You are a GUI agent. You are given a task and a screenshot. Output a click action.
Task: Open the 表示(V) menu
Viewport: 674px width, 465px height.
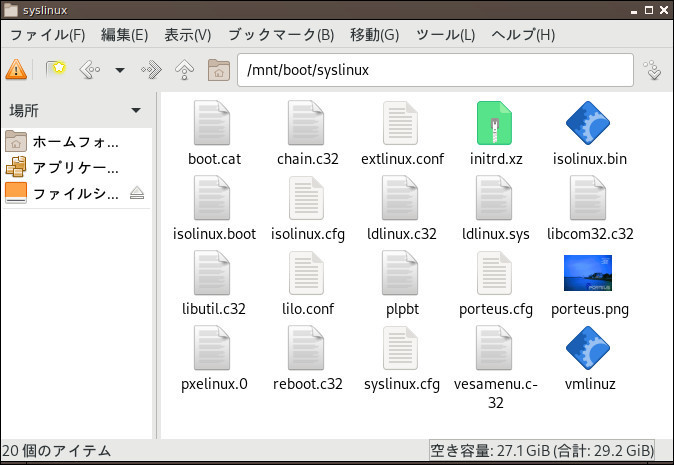188,35
